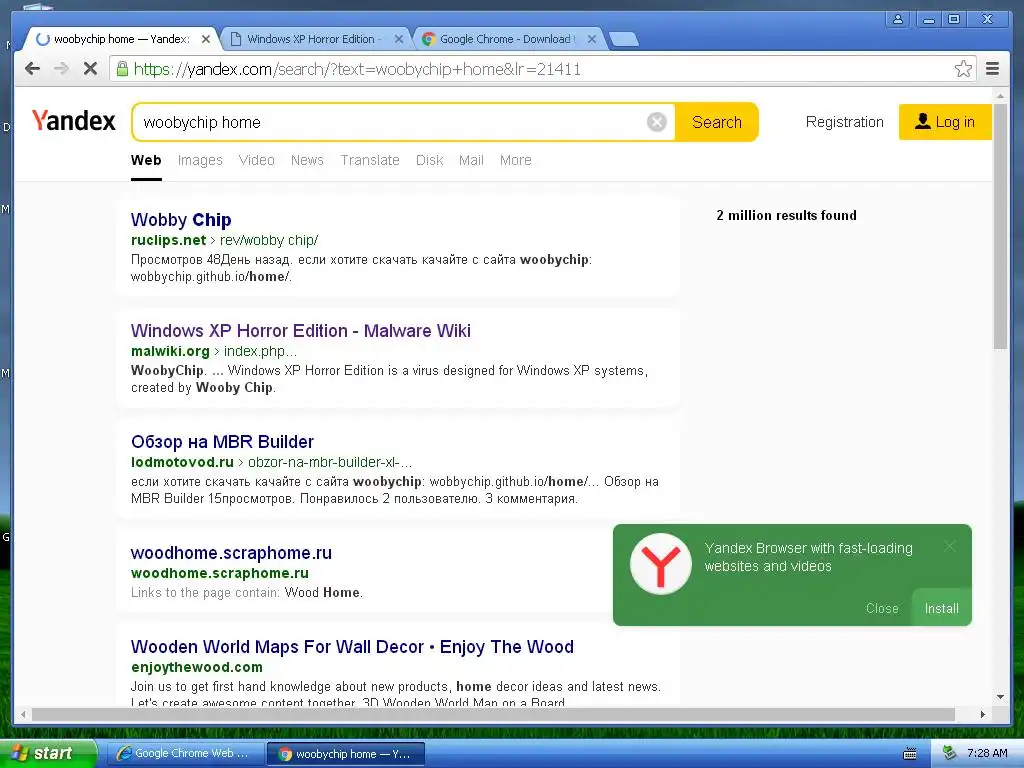Bookmark this page with the star icon
This screenshot has width=1024, height=768.
point(963,69)
